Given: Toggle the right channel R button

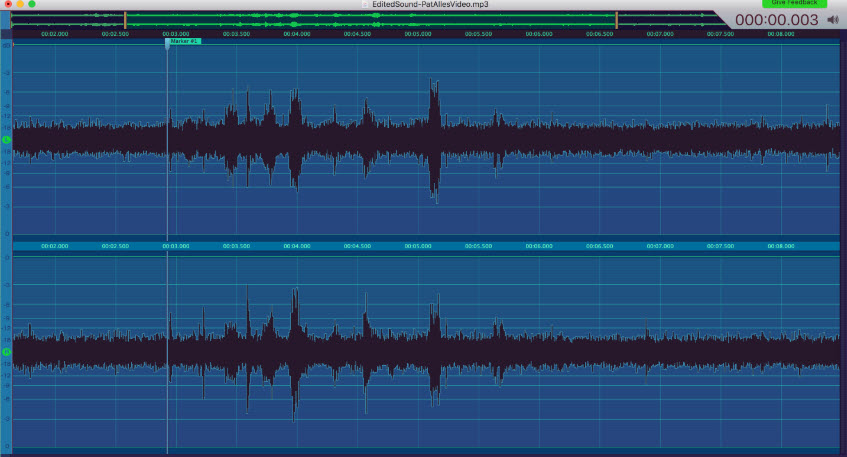Looking at the screenshot, I should click(x=6, y=352).
